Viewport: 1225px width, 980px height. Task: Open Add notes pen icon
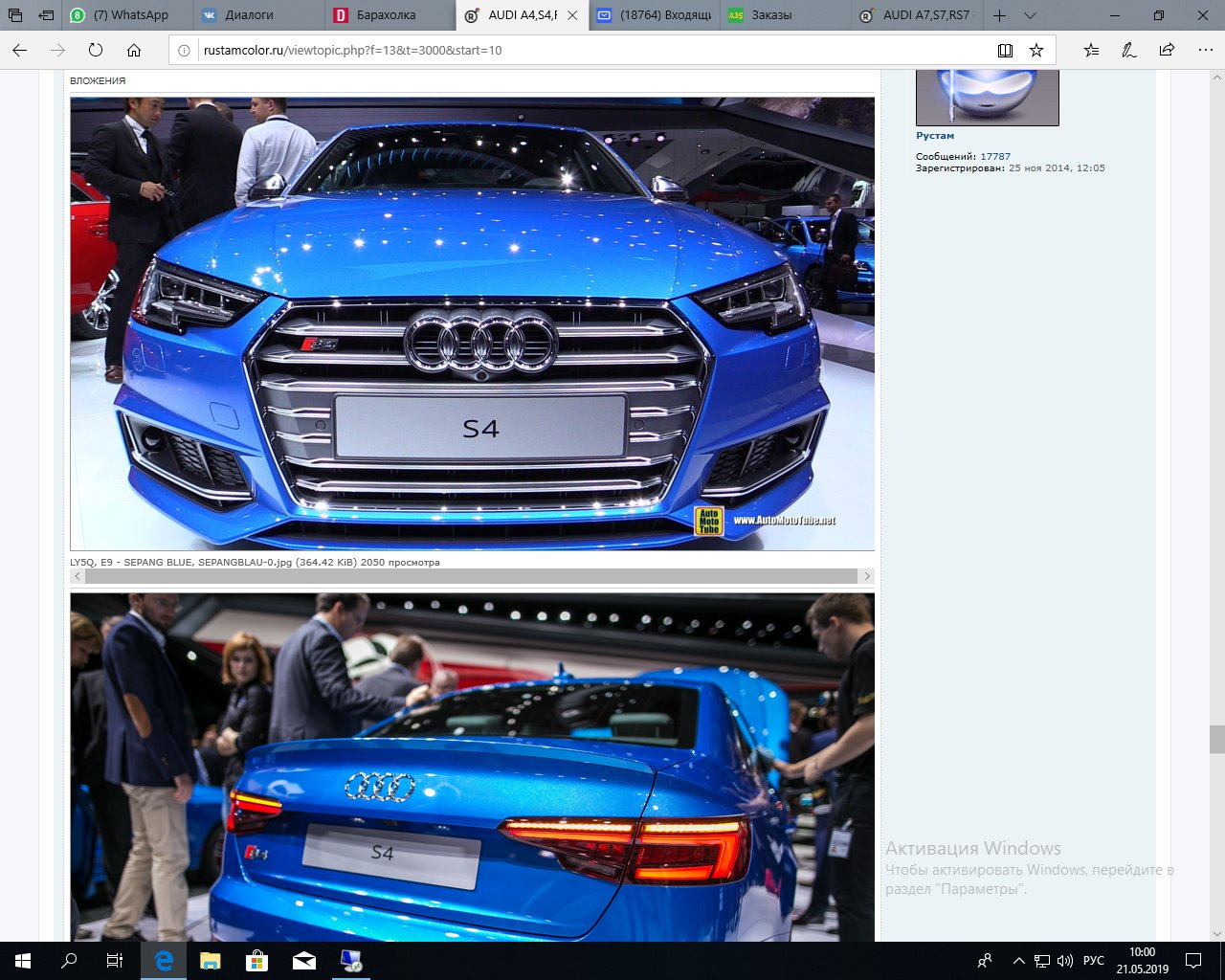coord(1129,51)
